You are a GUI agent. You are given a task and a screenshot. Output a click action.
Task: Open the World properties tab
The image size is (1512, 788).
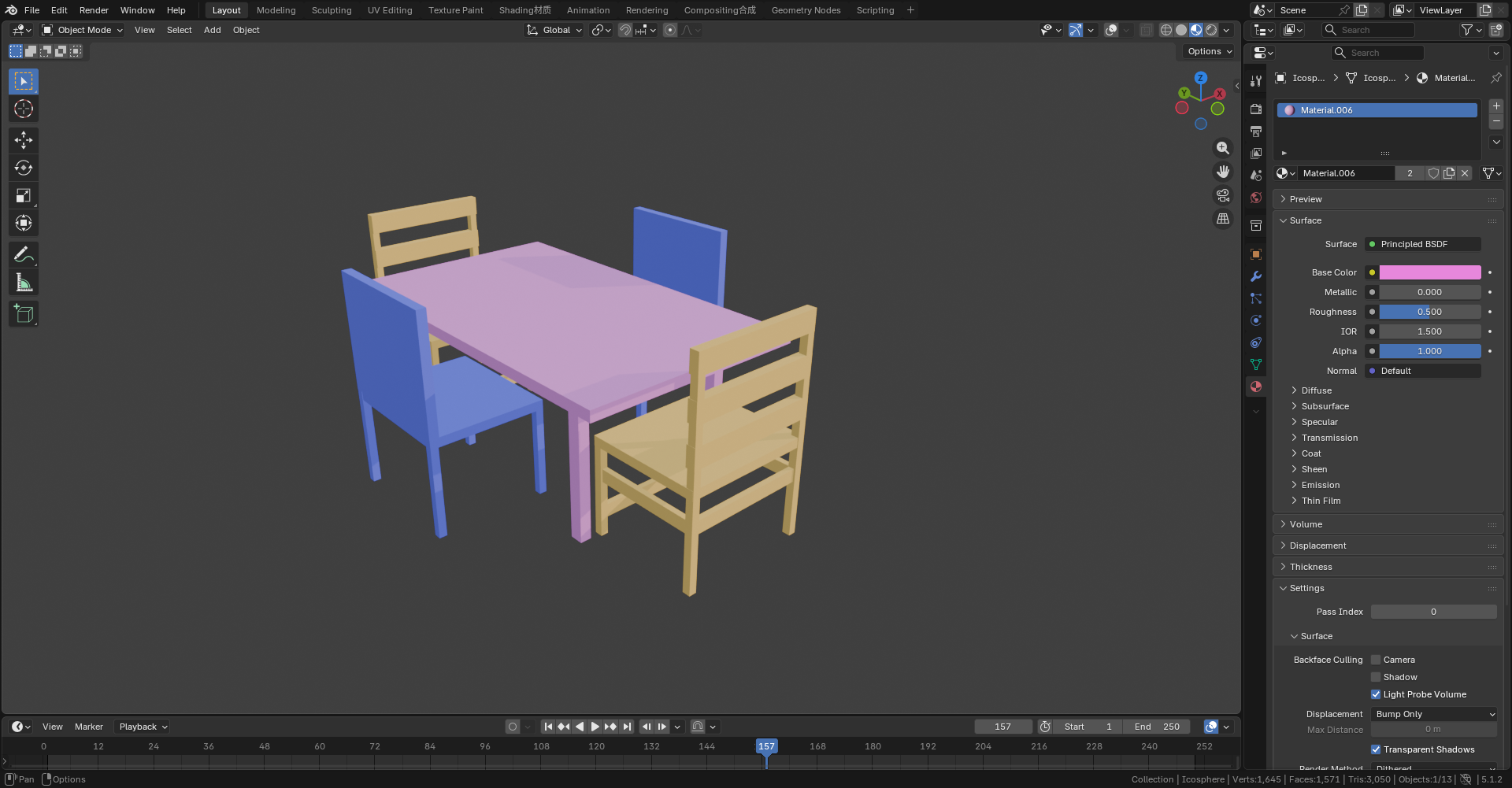[1256, 198]
